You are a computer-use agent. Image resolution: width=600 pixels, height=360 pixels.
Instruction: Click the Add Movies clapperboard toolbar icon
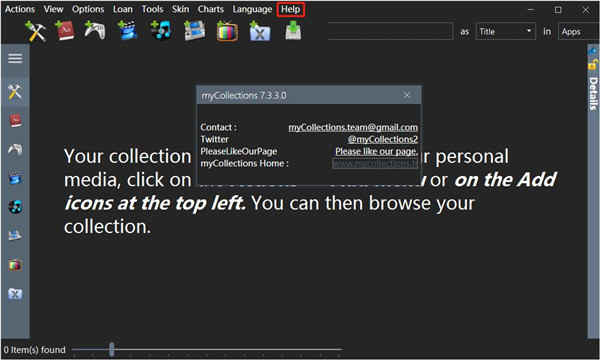(x=127, y=31)
